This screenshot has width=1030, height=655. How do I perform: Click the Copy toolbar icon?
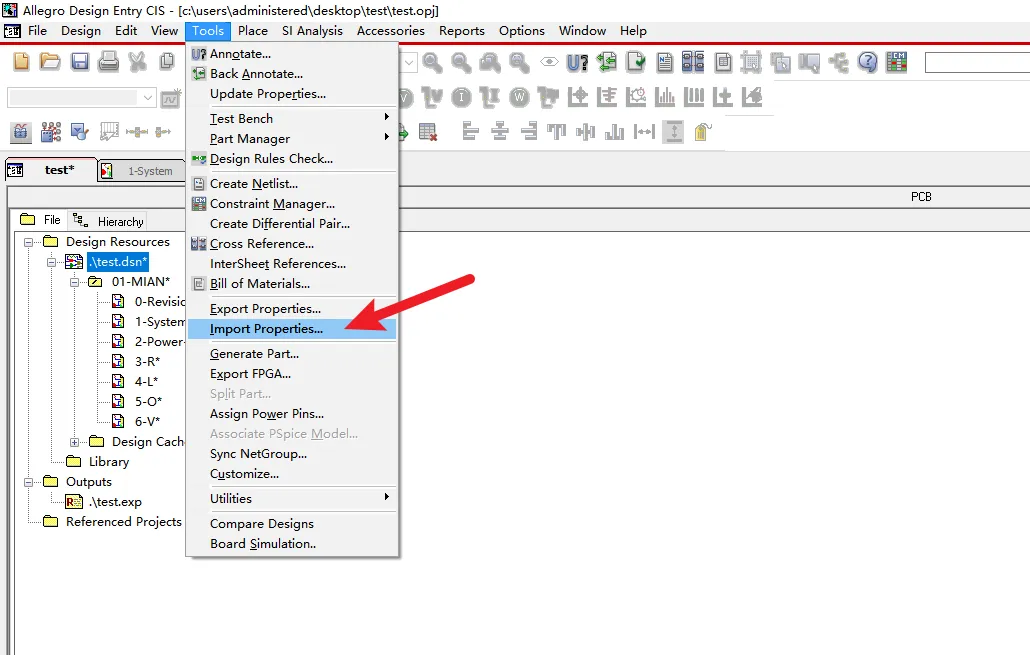coord(167,62)
